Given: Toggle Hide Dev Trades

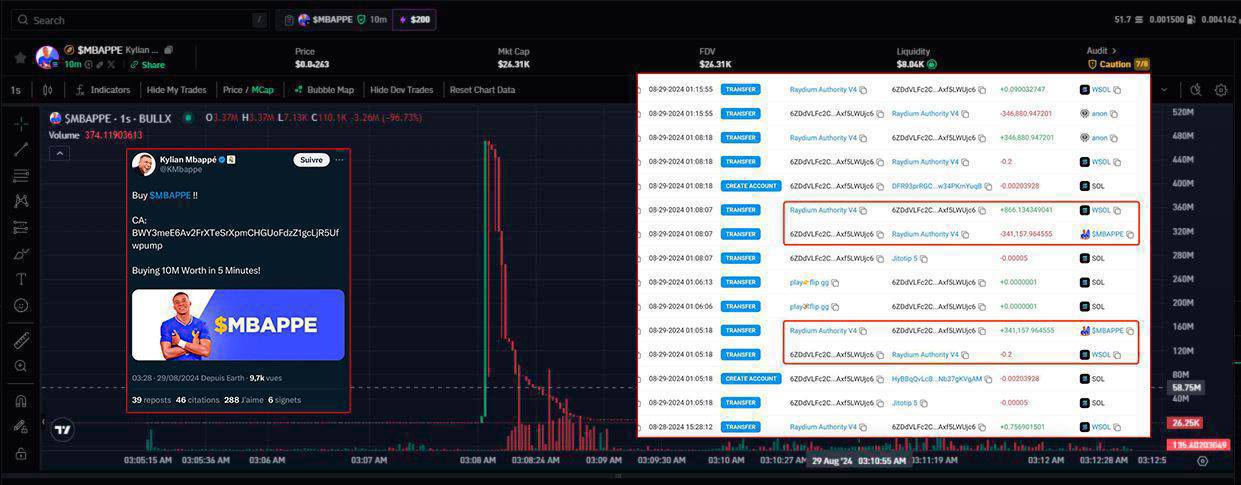Looking at the screenshot, I should pos(401,90).
